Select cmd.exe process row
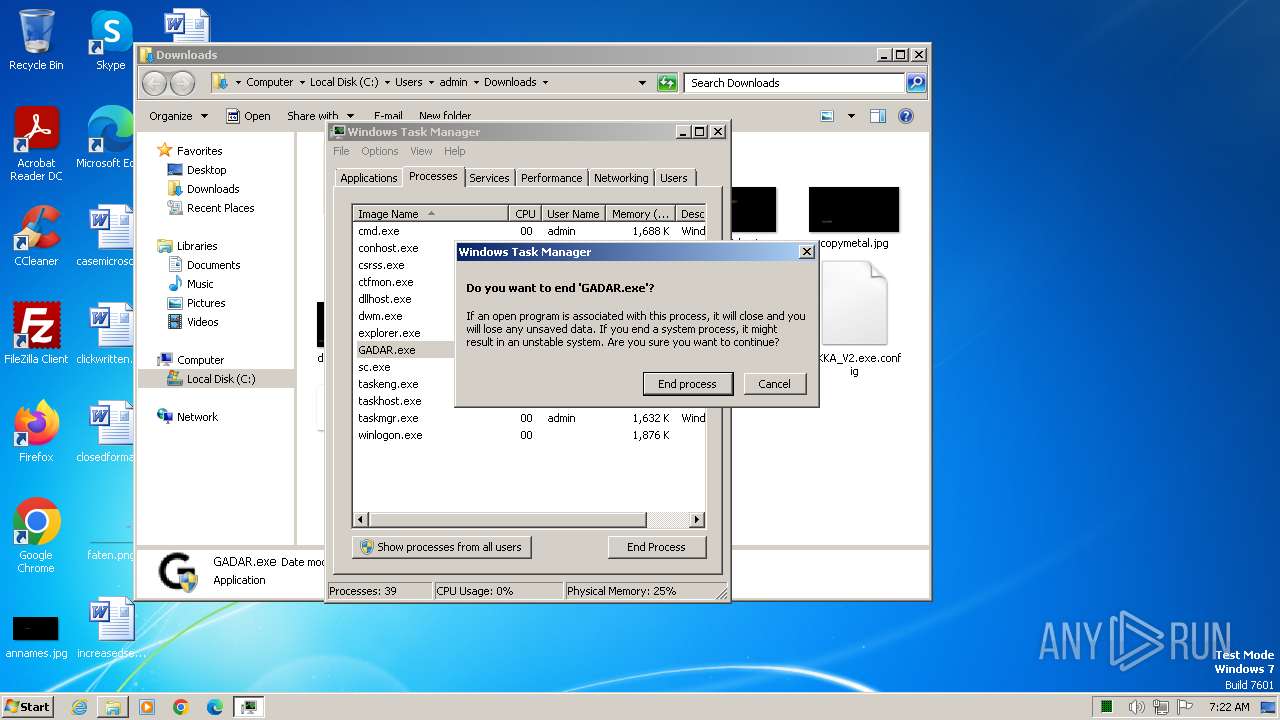 530,231
